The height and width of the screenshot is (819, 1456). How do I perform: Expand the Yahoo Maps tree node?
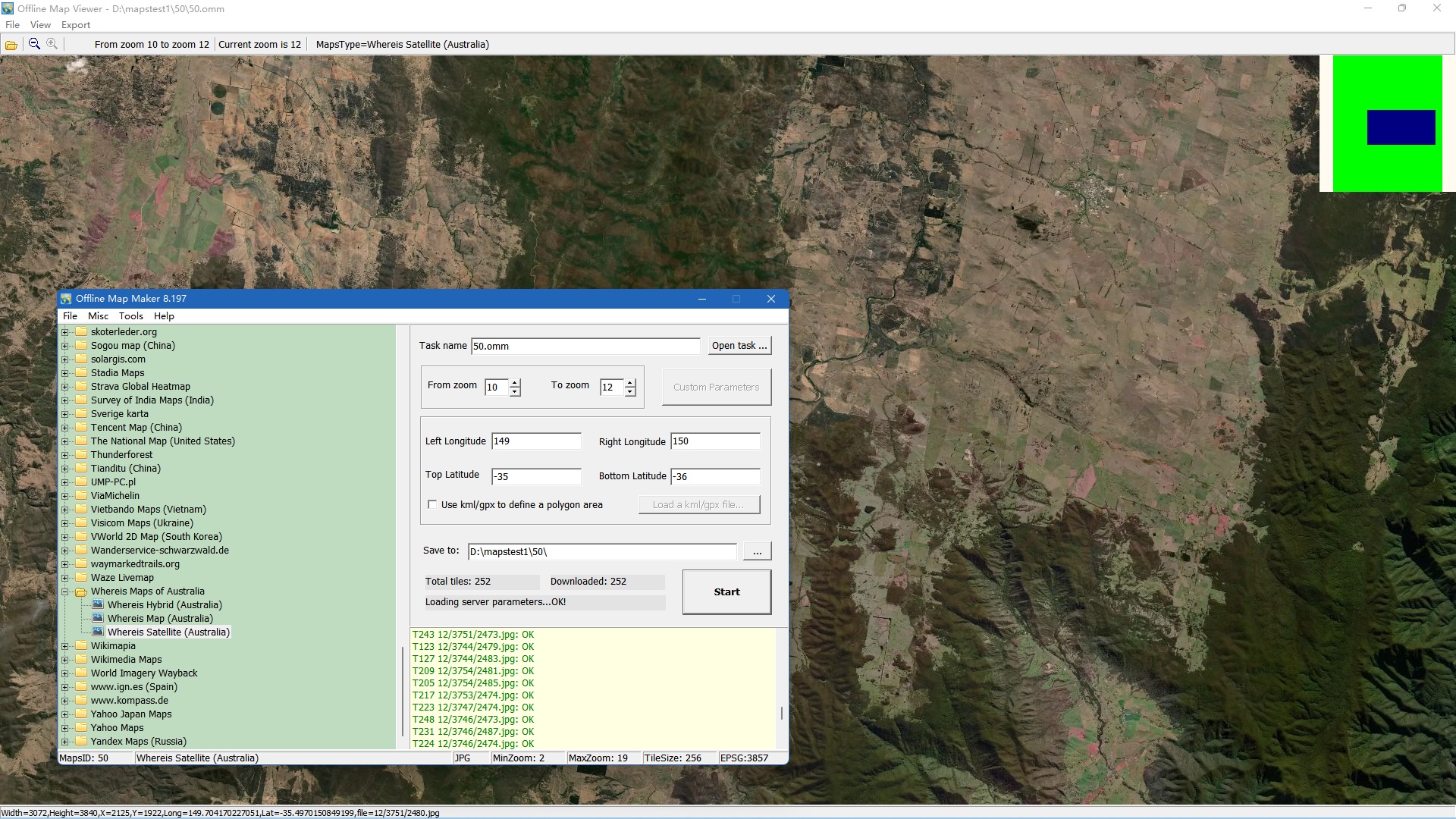pos(65,728)
